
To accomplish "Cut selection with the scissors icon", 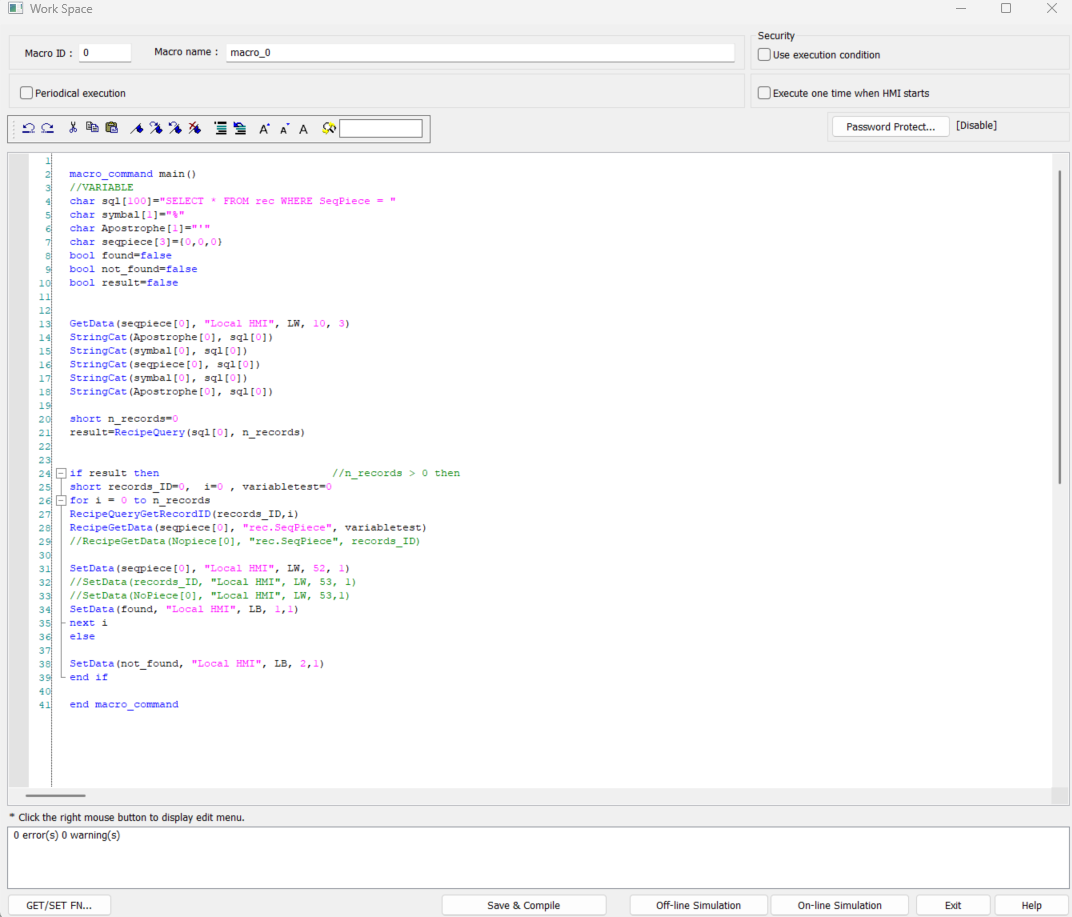I will click(x=73, y=128).
